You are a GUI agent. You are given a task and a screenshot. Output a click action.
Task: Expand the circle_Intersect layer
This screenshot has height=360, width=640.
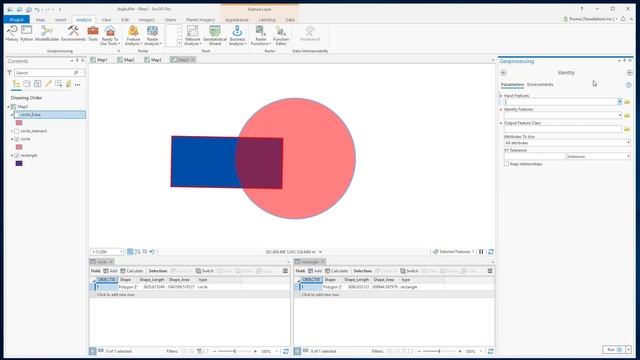click(12, 131)
